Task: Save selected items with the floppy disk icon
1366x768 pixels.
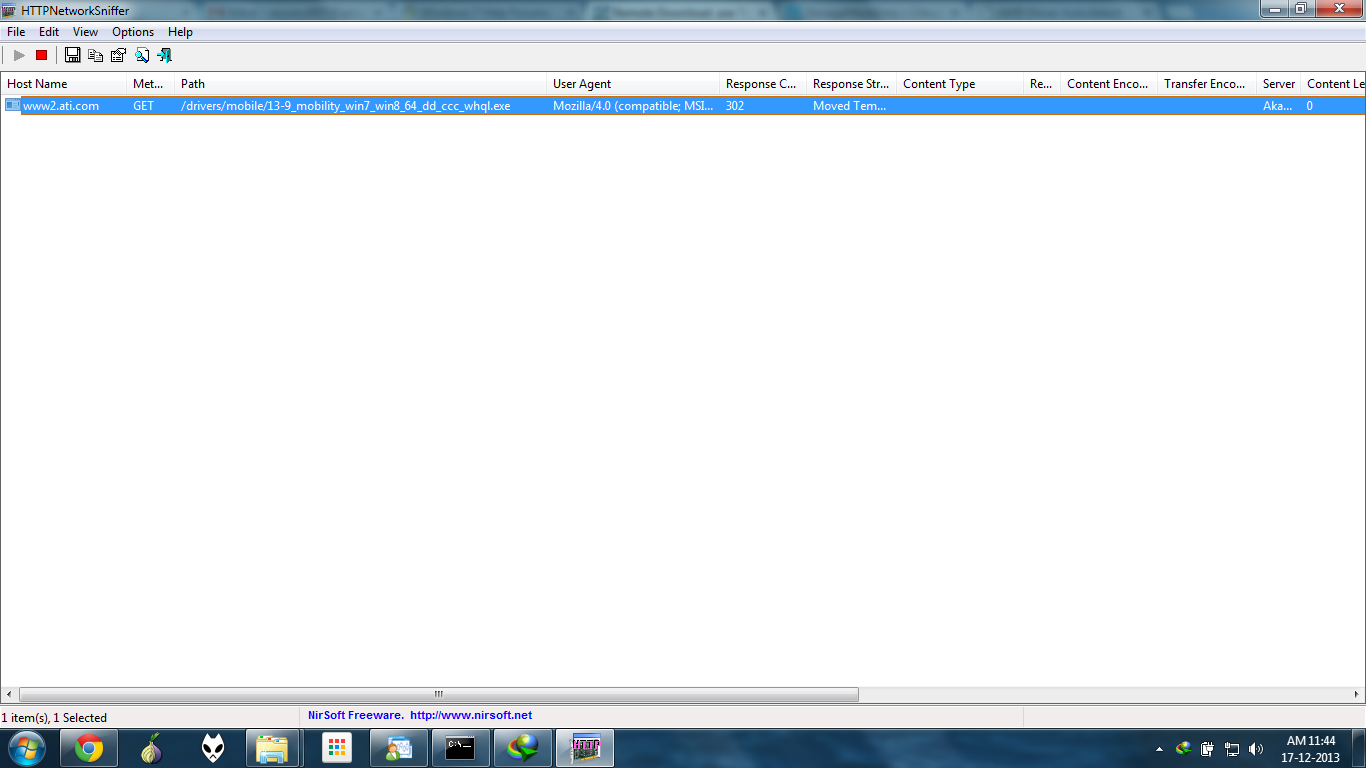Action: [73, 56]
